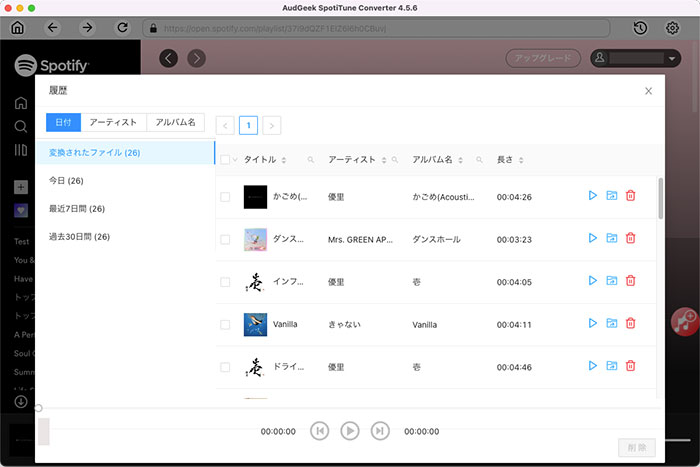The width and height of the screenshot is (700, 467).
Task: Skip to previous track in player
Action: coord(320,431)
